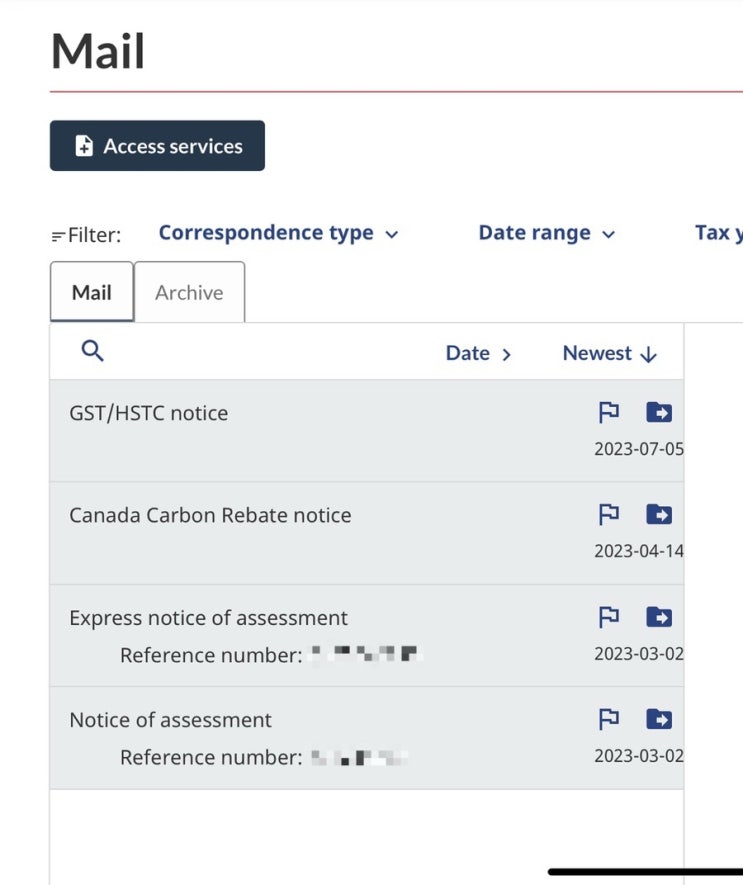This screenshot has width=743, height=885.
Task: Open the Date range filter dropdown
Action: [x=547, y=233]
